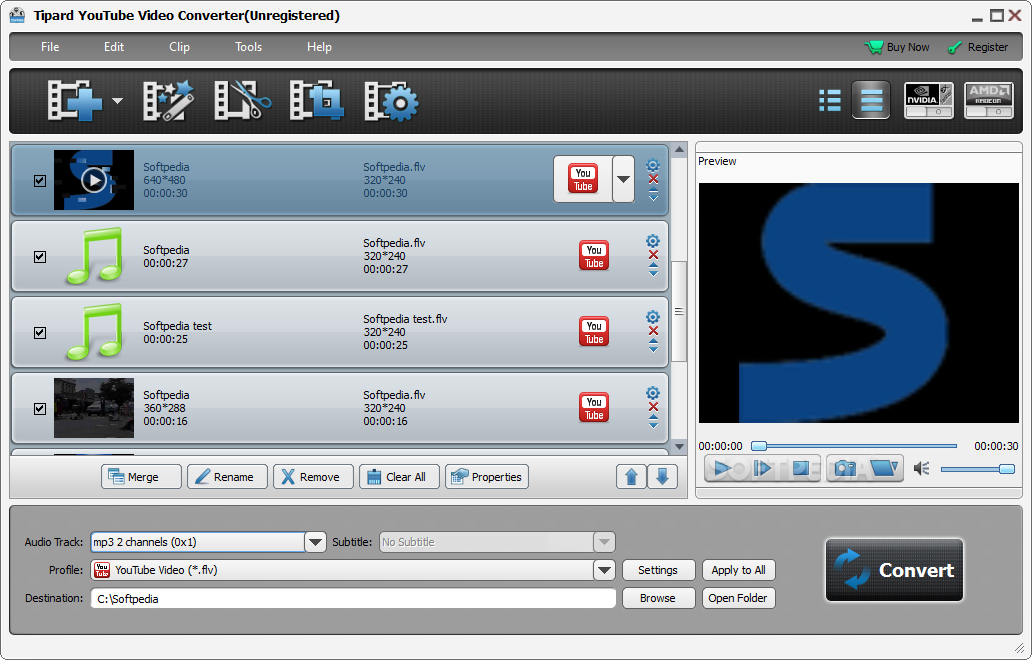Click file list scrollbar up arrow
The image size is (1032, 660).
click(x=679, y=149)
